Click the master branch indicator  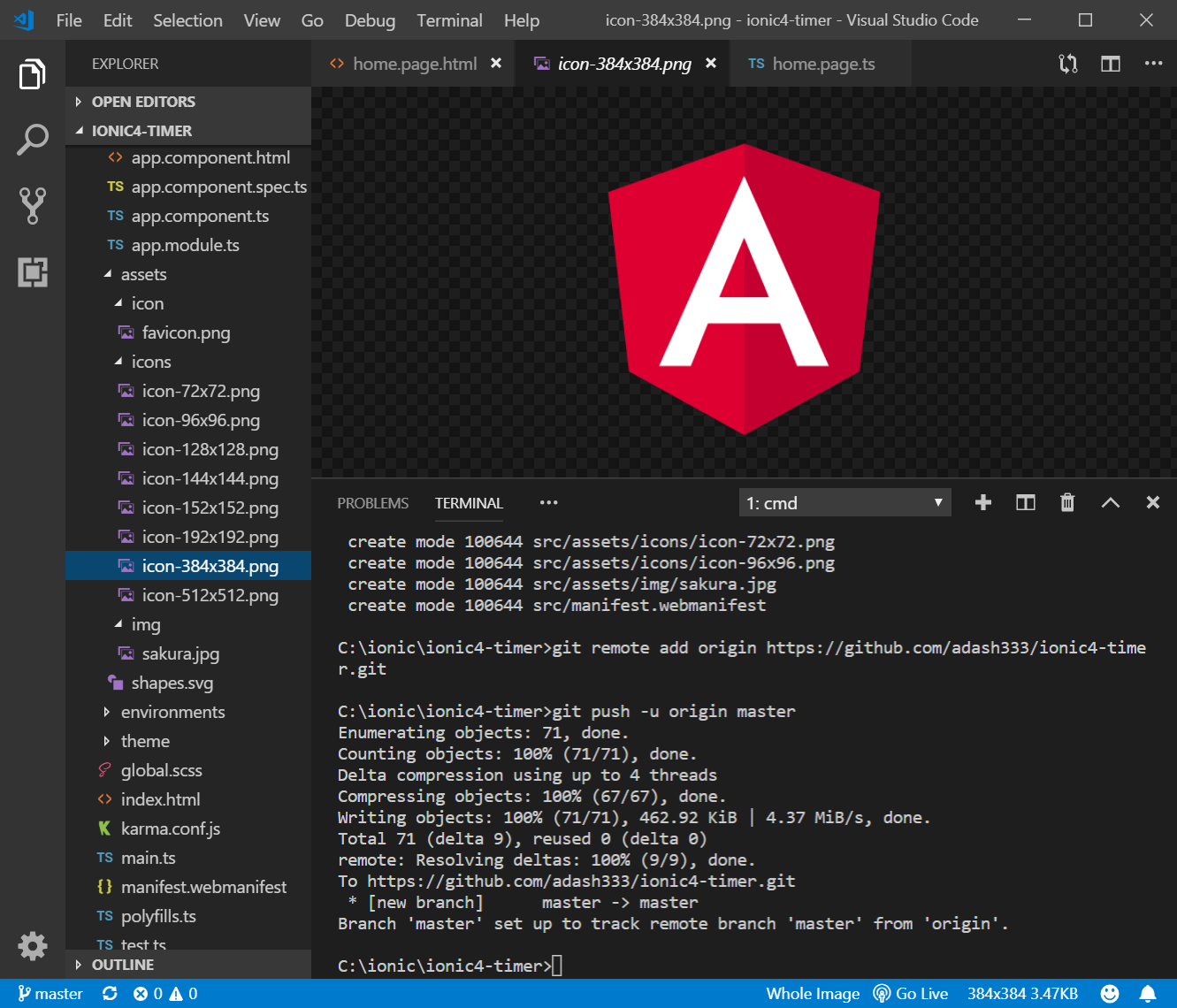tap(50, 994)
